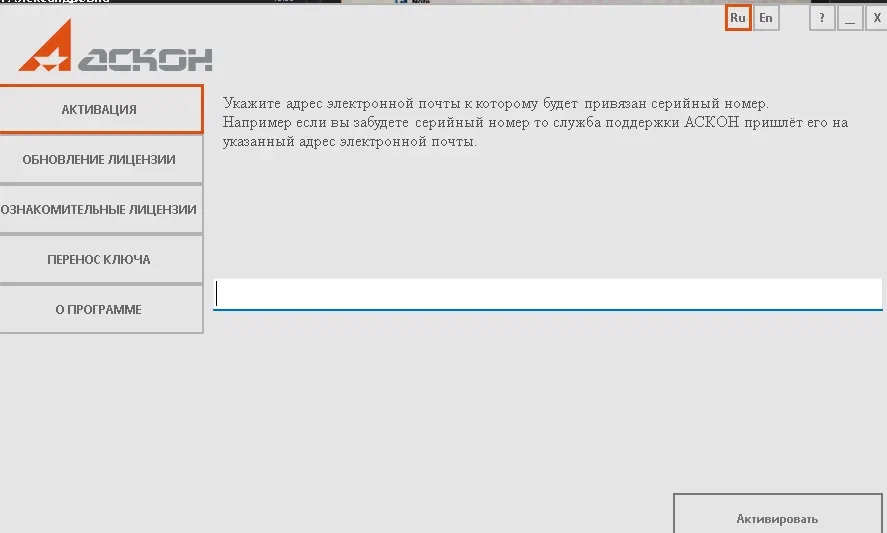Click the text 'Укажите адрес электронной почты'
The width and height of the screenshot is (887, 533).
tap(342, 104)
